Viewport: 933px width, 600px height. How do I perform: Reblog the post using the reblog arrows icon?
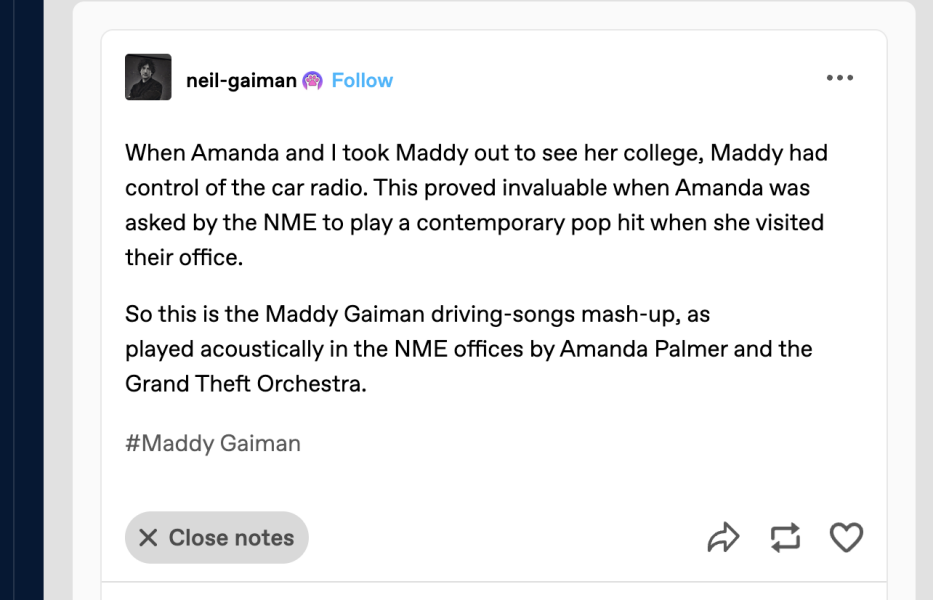point(784,537)
